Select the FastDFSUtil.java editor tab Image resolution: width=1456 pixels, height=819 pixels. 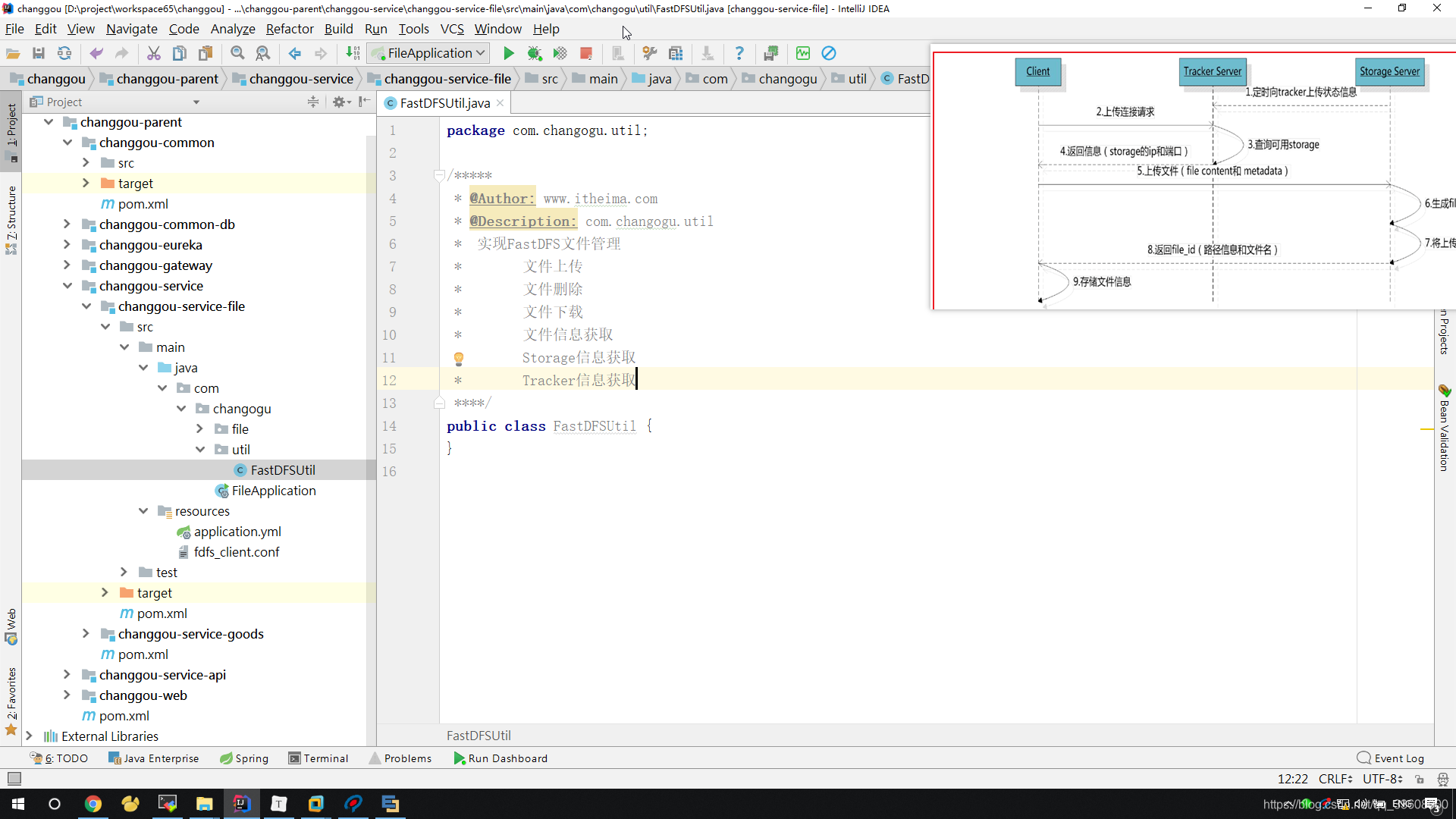pyautogui.click(x=445, y=103)
